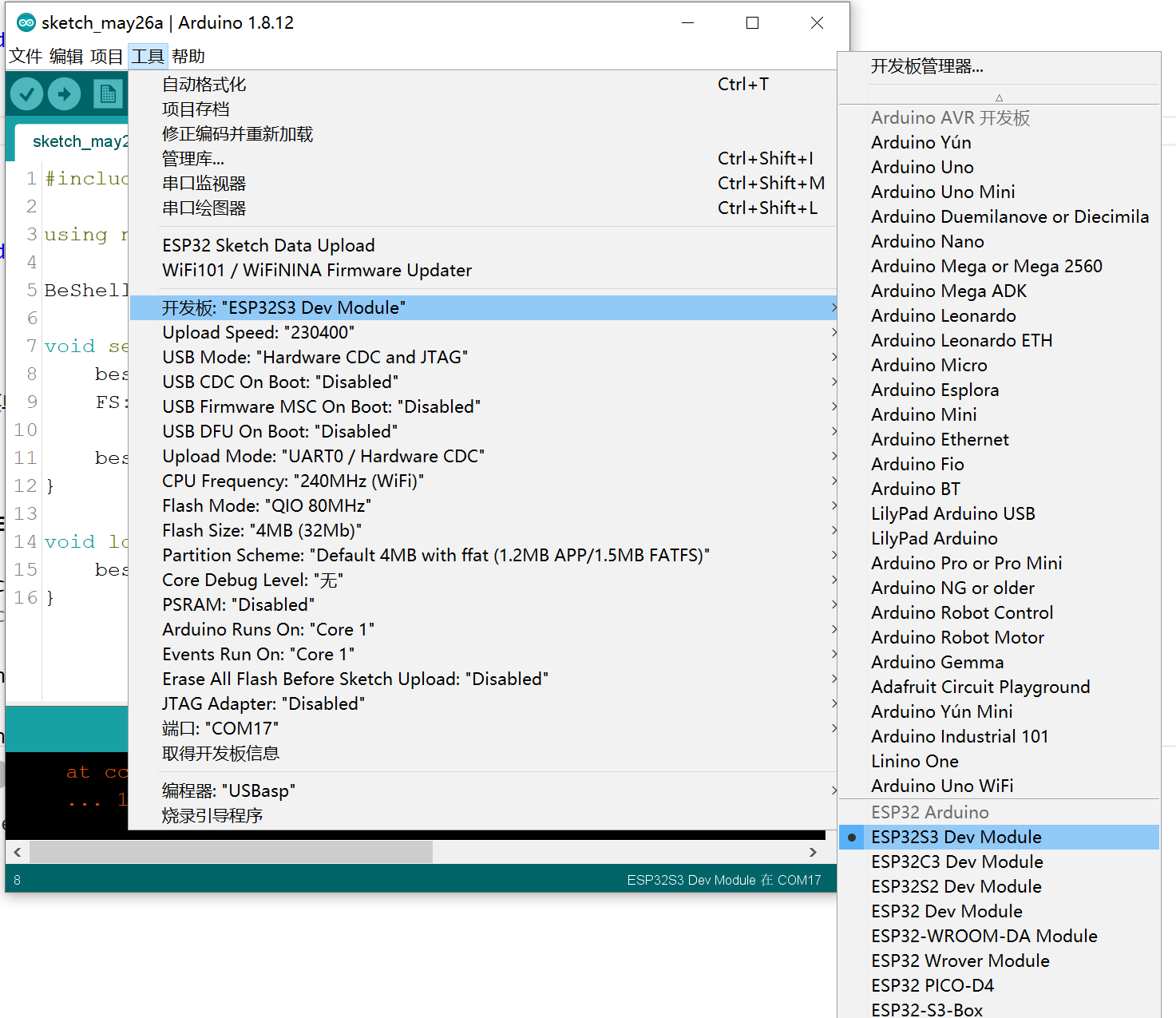1176x1018 pixels.
Task: Choose 项目存档 menu entry
Action: click(483, 109)
